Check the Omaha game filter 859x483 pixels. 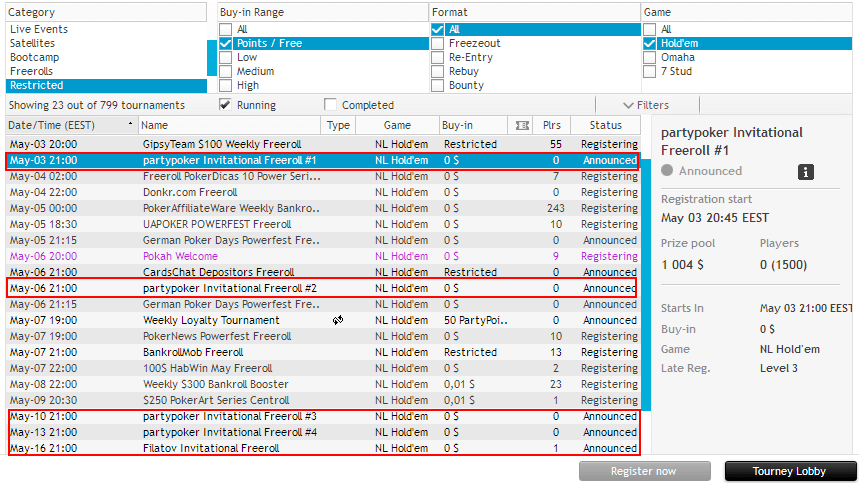pos(648,58)
